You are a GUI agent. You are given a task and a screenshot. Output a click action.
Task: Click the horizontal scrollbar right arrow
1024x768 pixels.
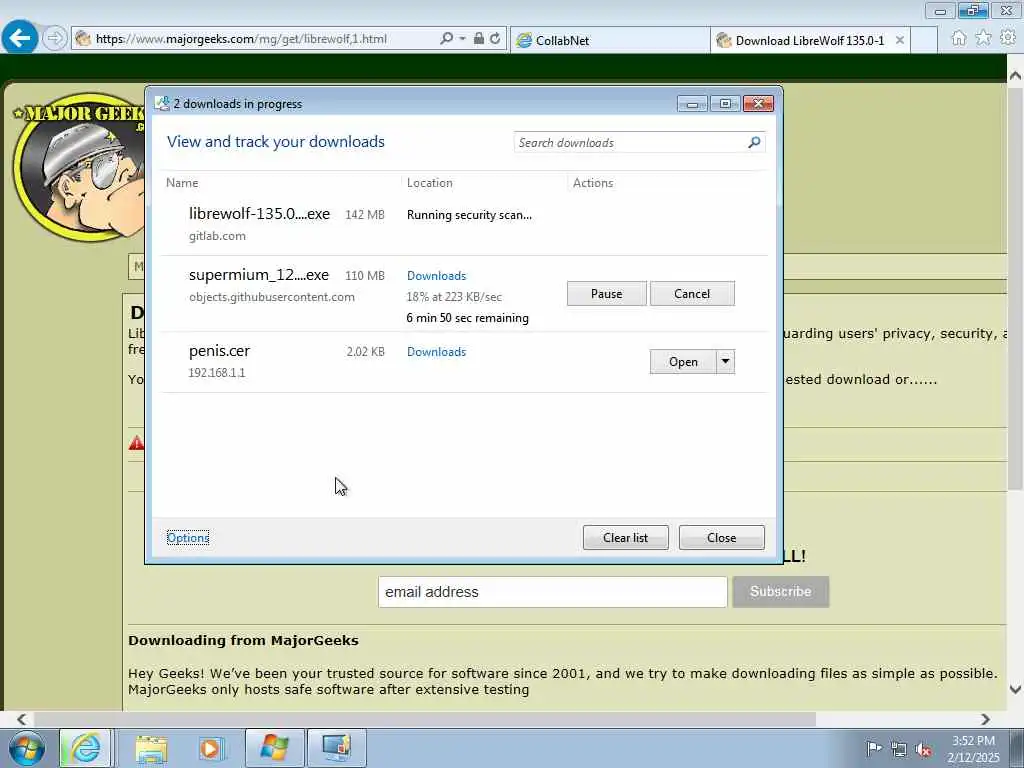pyautogui.click(x=985, y=719)
